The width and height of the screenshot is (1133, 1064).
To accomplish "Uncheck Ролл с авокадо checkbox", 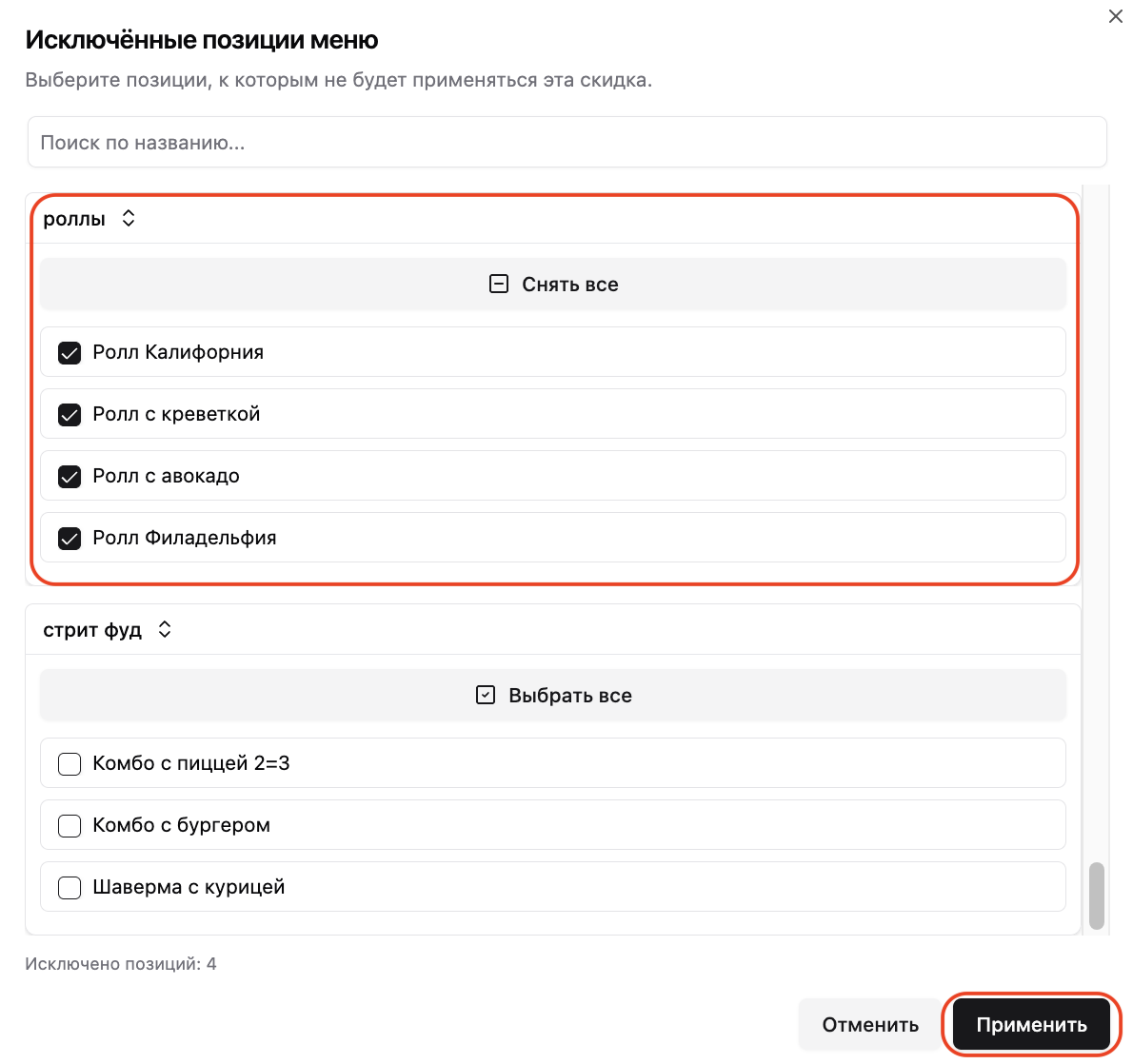I will tap(70, 476).
